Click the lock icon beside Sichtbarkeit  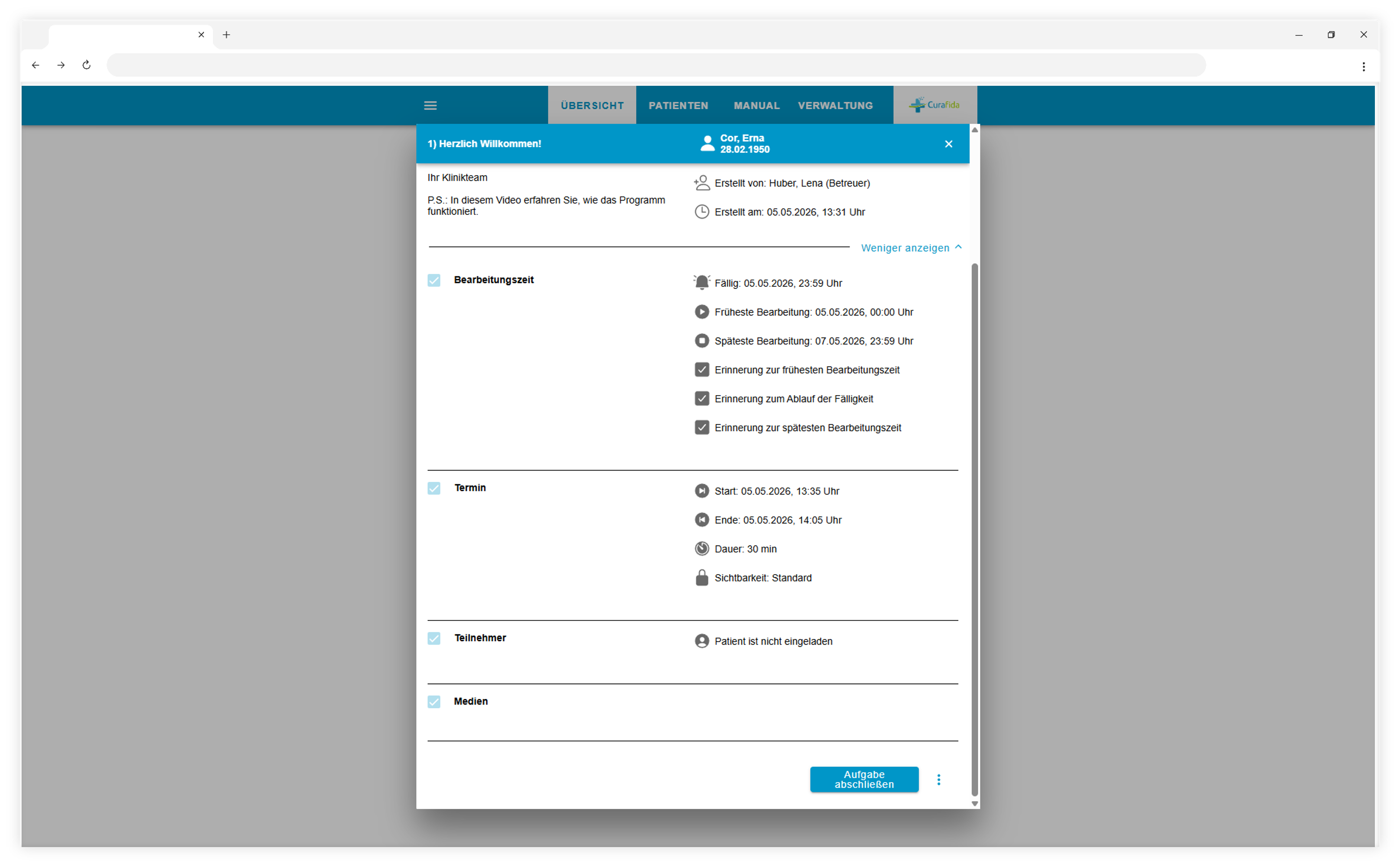(x=702, y=578)
